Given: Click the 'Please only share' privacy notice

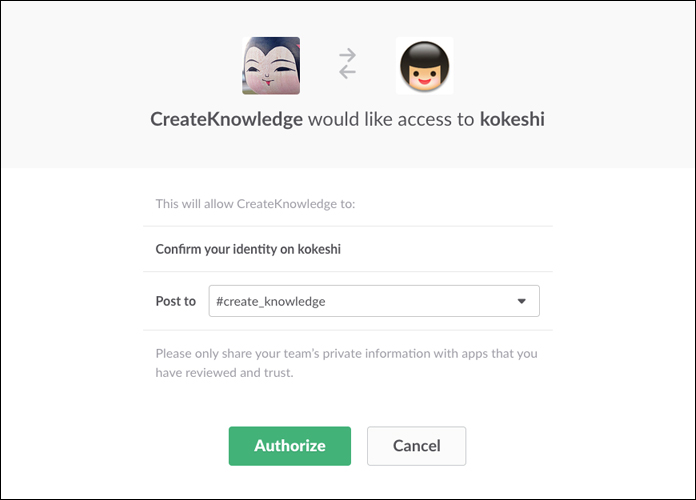Looking at the screenshot, I should (x=347, y=353).
